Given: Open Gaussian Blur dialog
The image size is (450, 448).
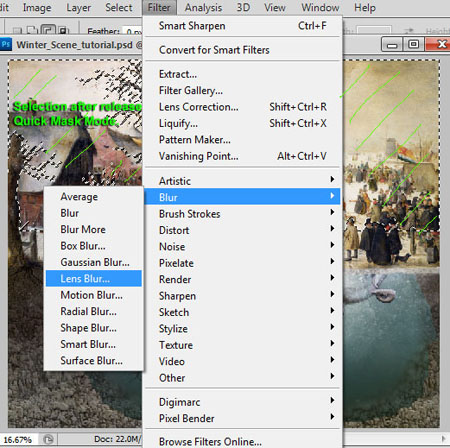Looking at the screenshot, I should pyautogui.click(x=94, y=262).
